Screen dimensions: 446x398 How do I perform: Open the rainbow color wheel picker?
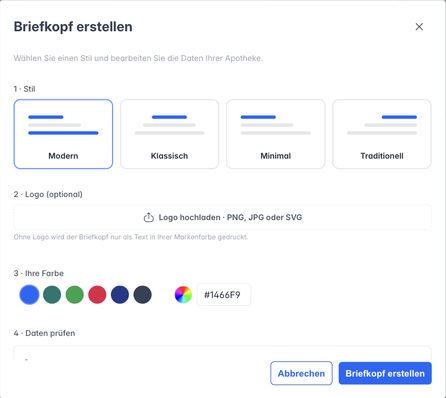(x=183, y=295)
